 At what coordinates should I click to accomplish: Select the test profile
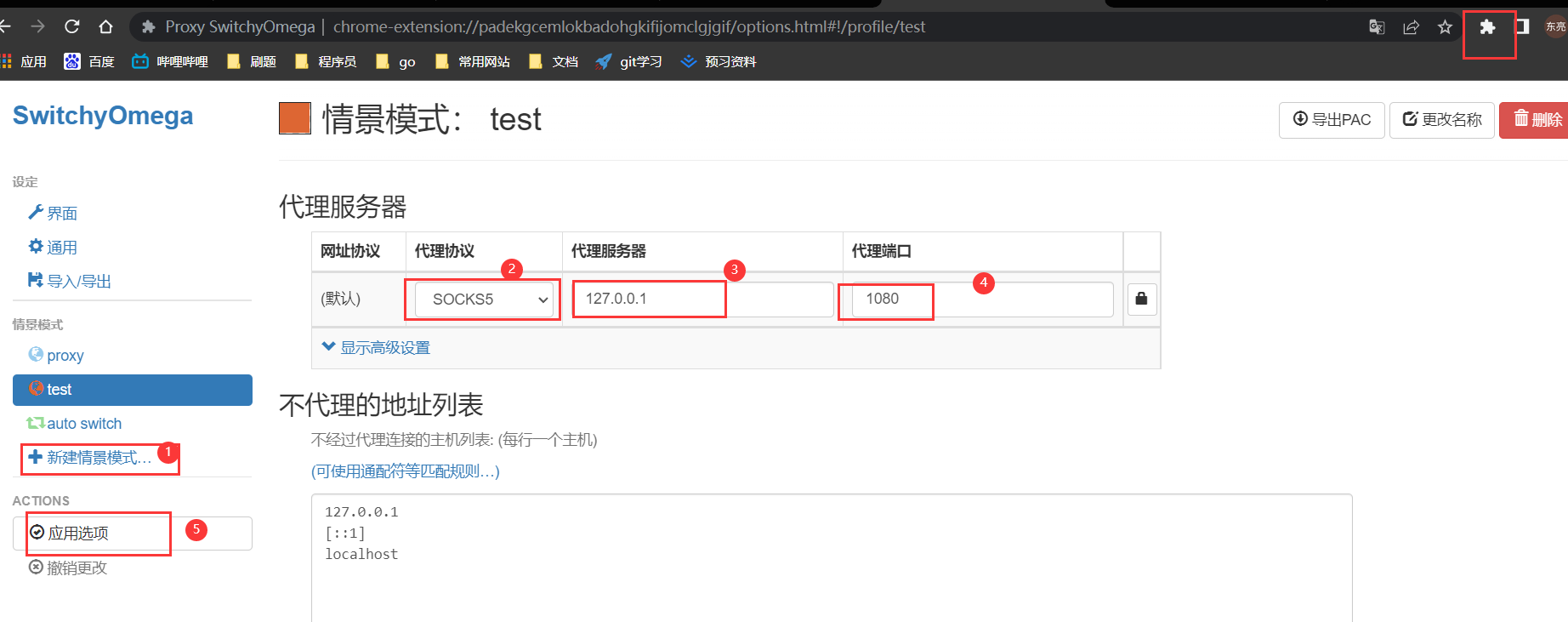(133, 390)
